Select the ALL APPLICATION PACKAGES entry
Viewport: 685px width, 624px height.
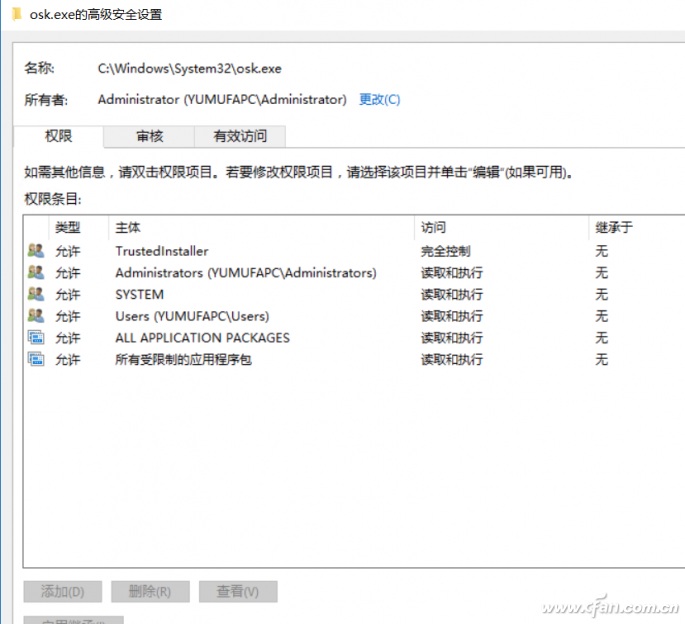pos(354,338)
